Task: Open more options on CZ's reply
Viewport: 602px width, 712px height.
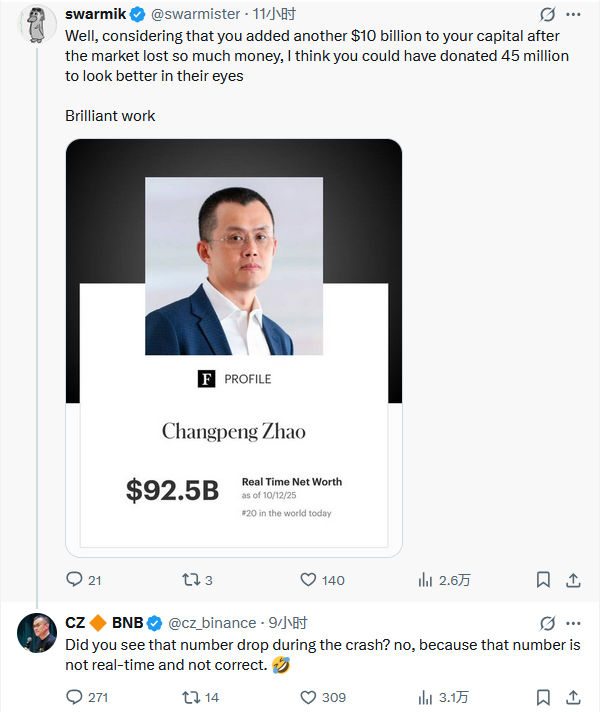Action: [x=575, y=623]
